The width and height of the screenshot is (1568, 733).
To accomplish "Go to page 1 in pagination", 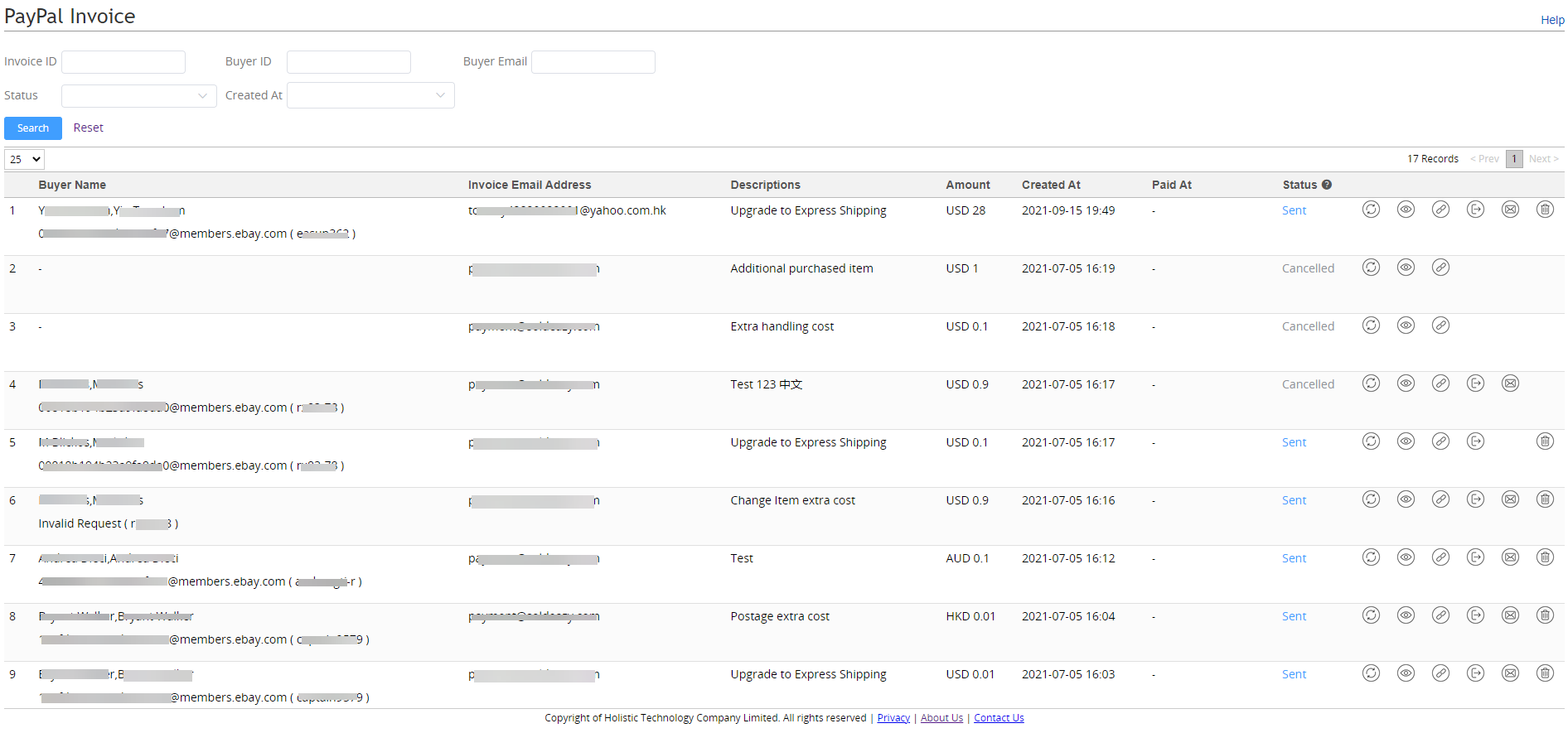I will [x=1514, y=159].
